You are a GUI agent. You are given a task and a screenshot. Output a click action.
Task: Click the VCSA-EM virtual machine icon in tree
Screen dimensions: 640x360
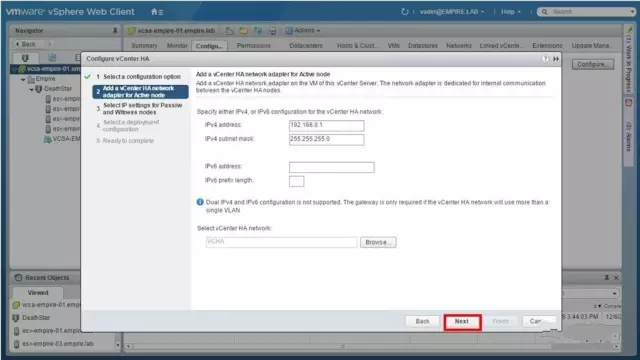point(47,139)
